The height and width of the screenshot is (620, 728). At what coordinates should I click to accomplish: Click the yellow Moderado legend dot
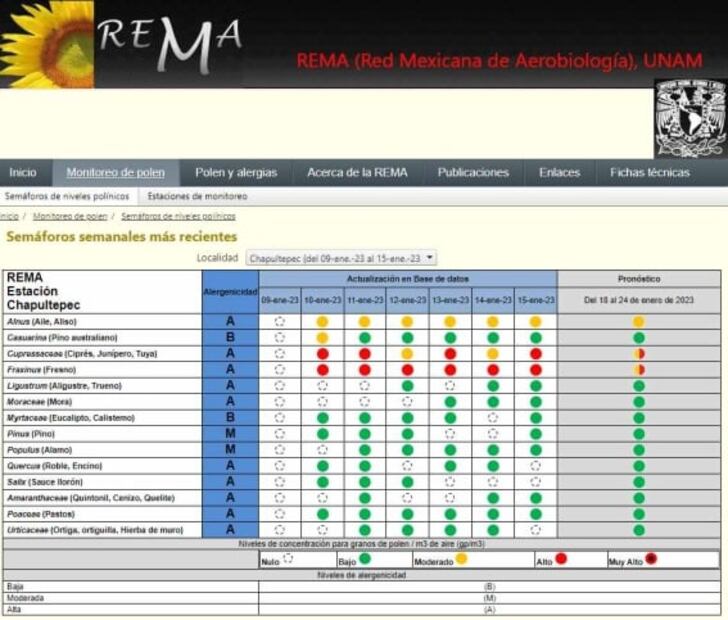(x=462, y=559)
